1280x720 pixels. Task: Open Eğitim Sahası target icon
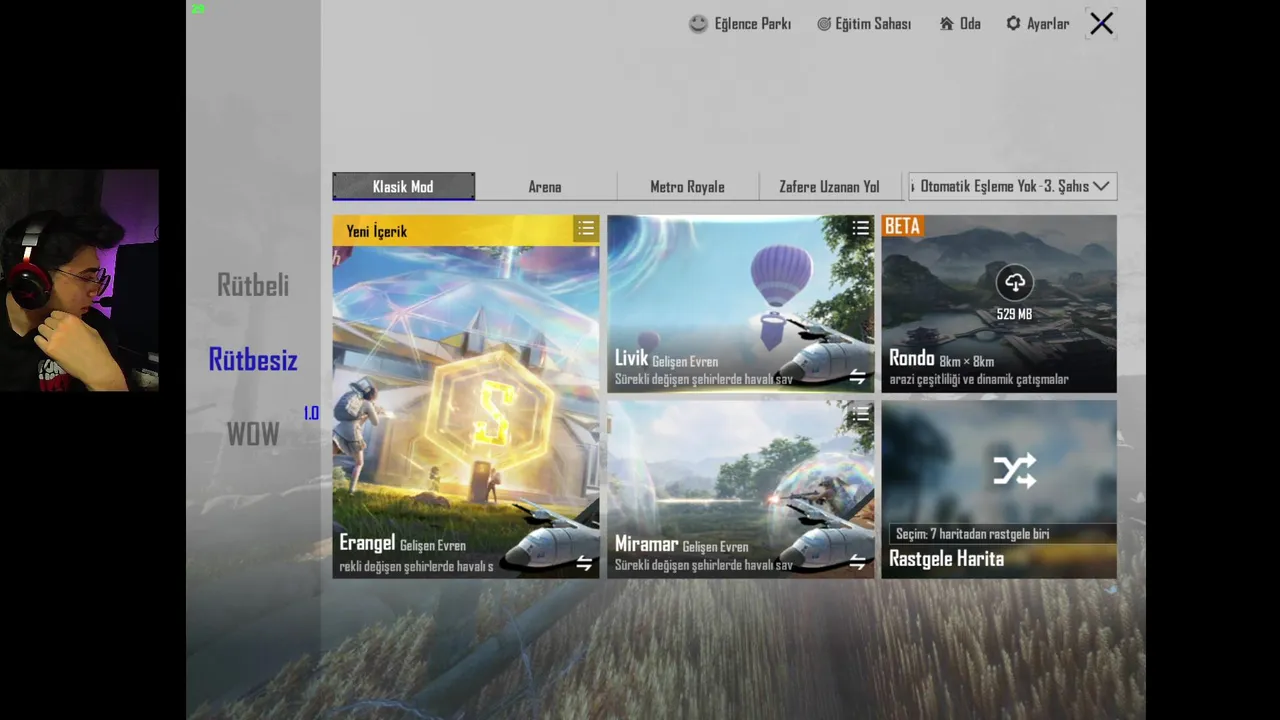pyautogui.click(x=824, y=24)
